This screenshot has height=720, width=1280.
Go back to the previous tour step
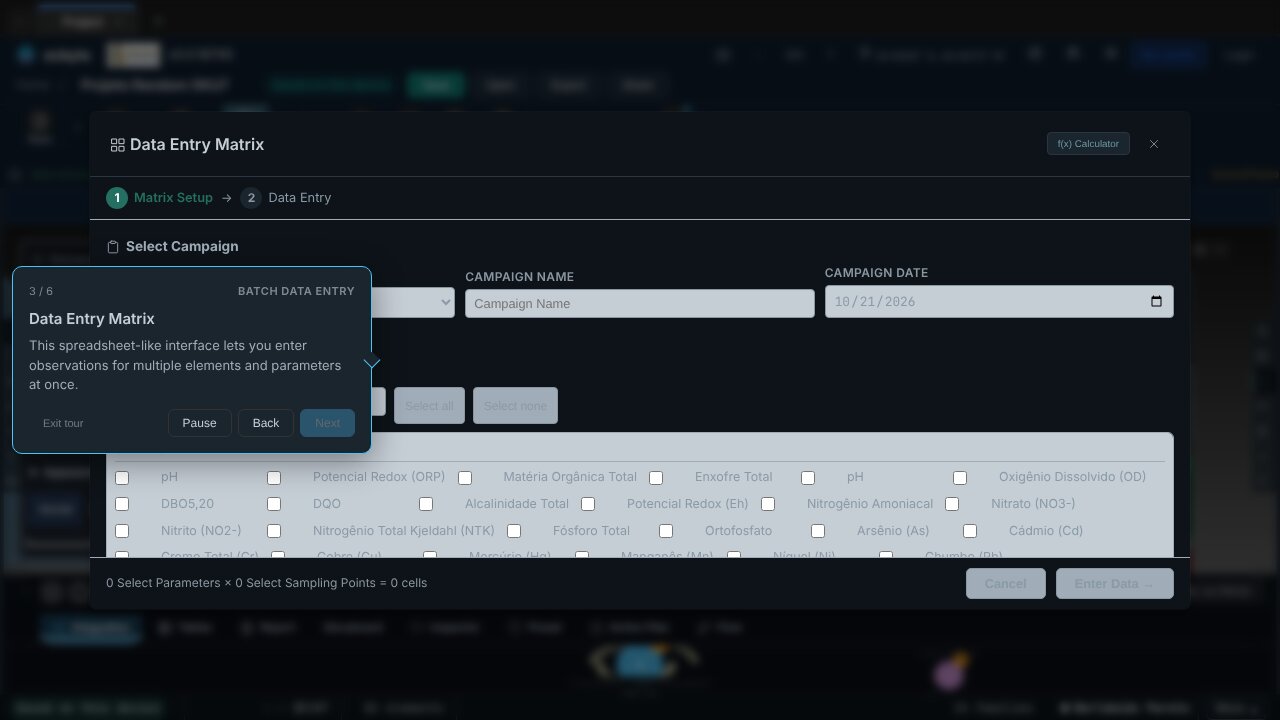coord(266,423)
